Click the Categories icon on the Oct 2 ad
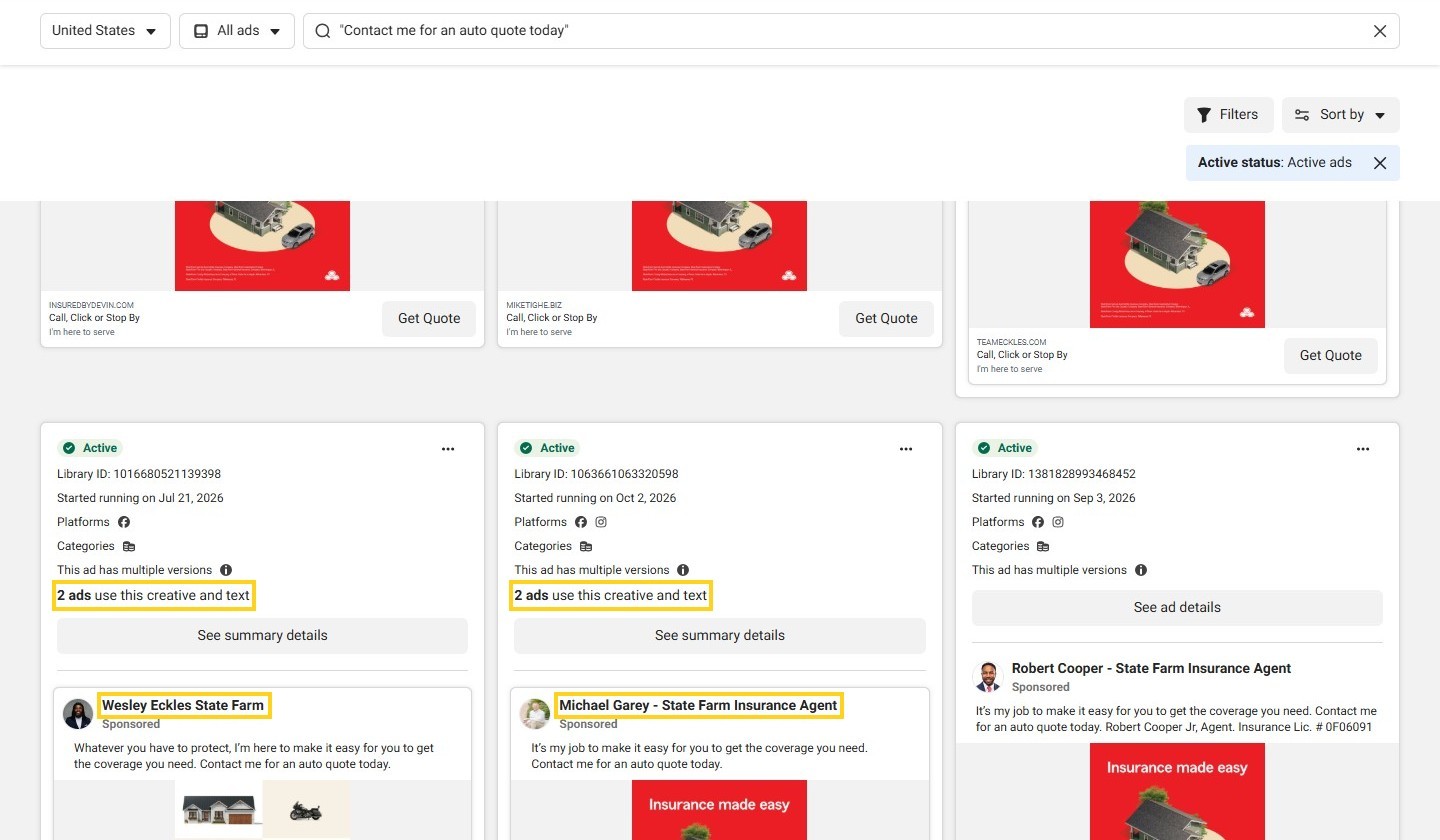The height and width of the screenshot is (840, 1440). click(586, 546)
